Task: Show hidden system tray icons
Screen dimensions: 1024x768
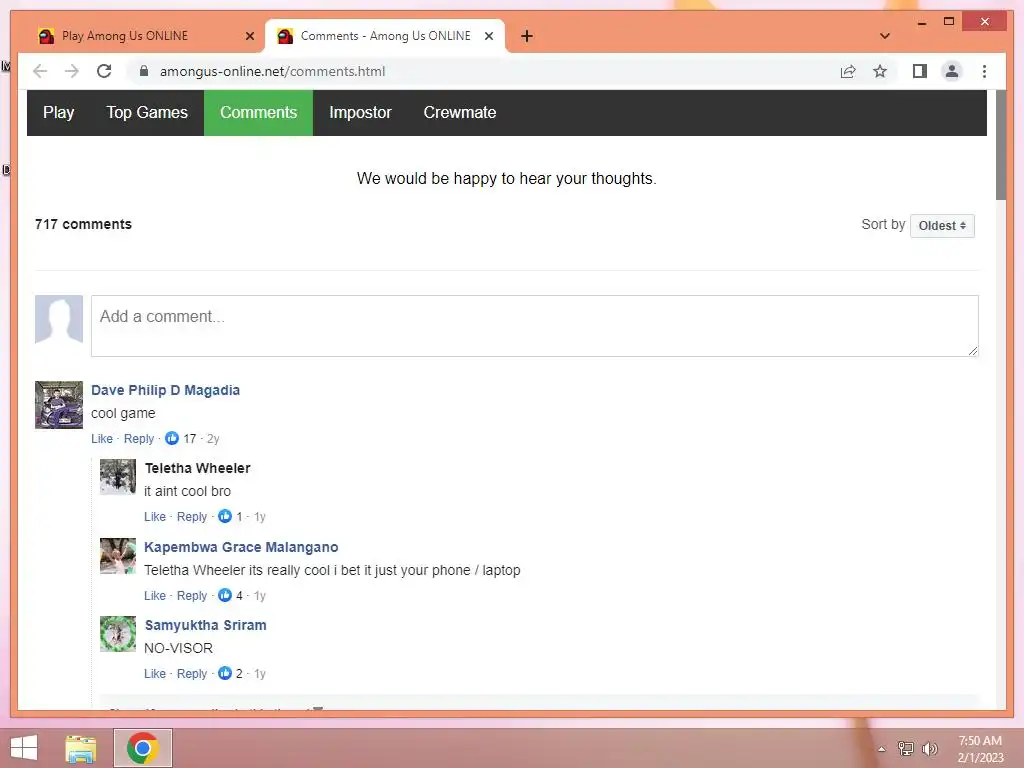Action: coord(881,749)
